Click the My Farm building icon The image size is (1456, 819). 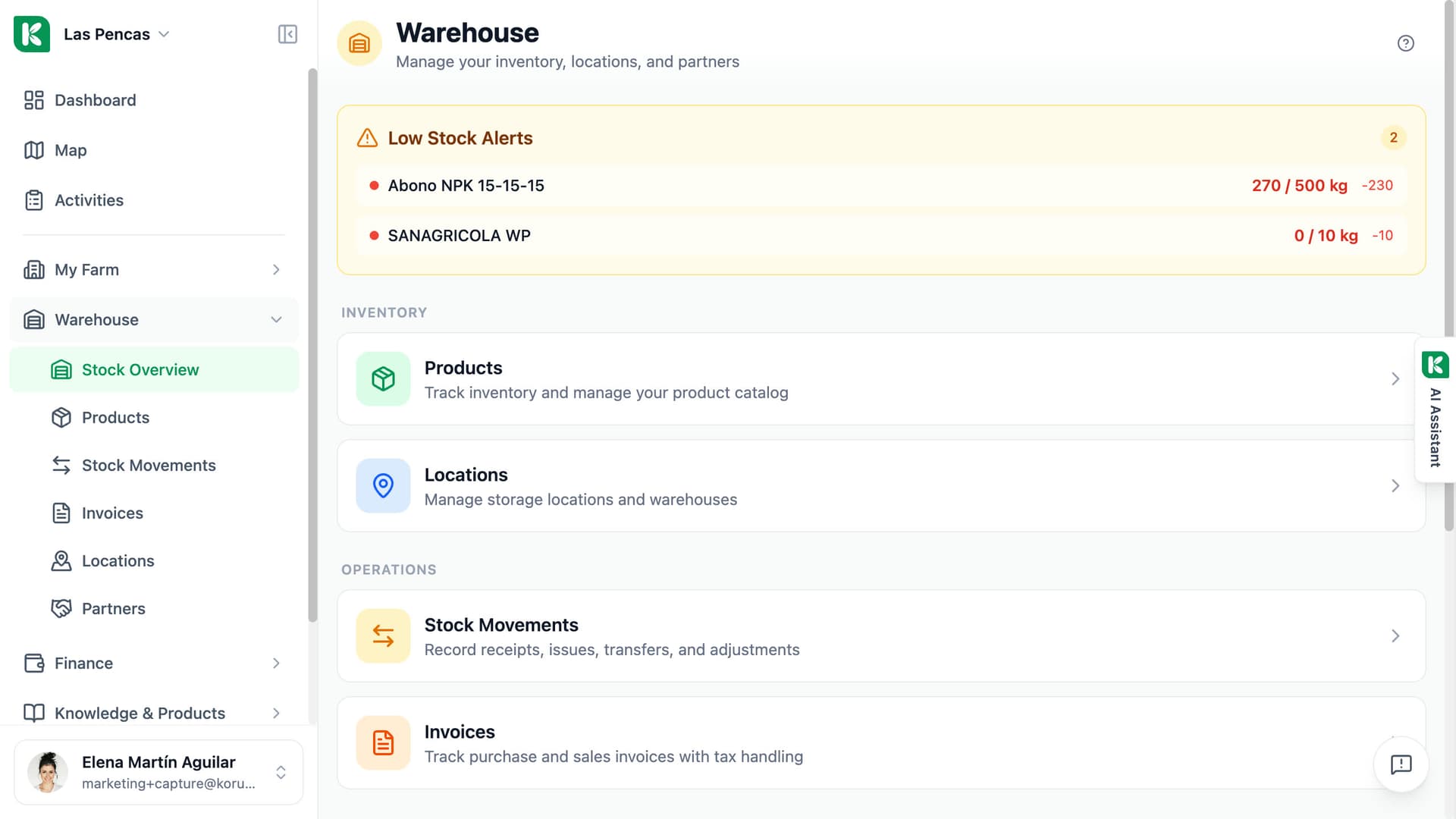coord(34,270)
